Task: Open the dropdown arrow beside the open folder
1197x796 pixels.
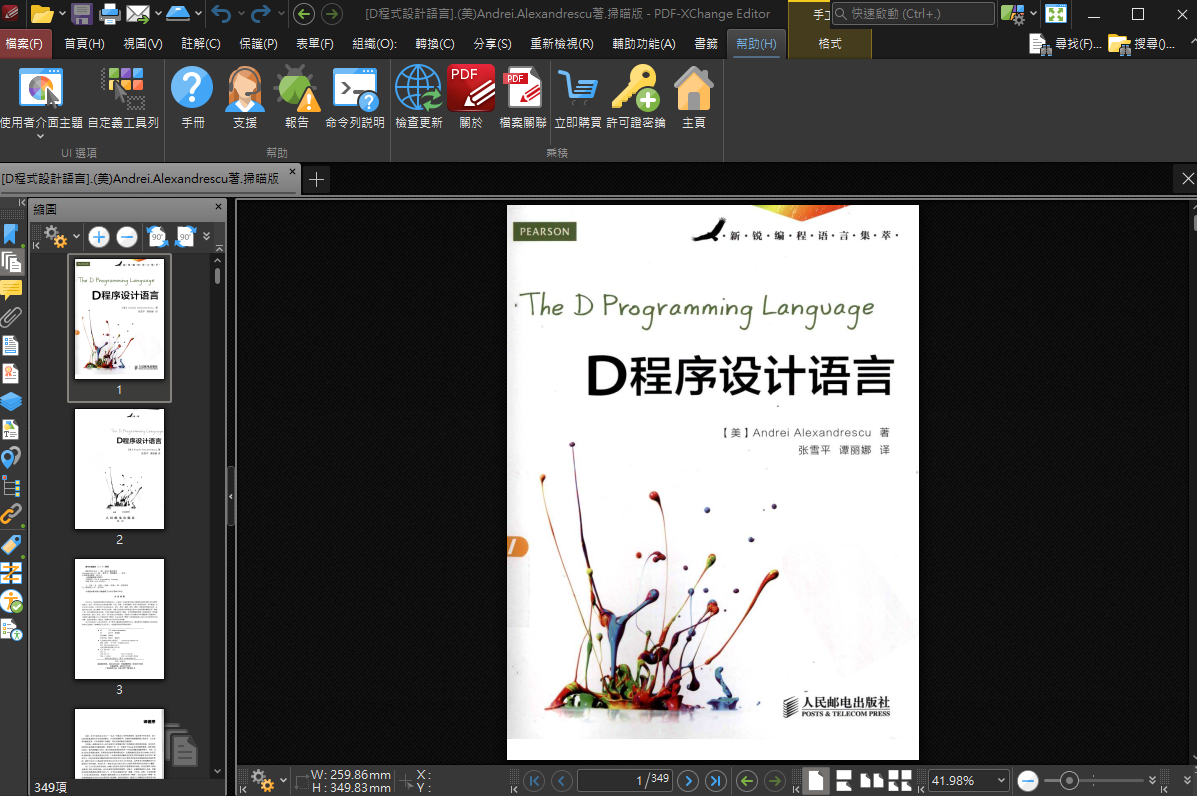Action: click(x=62, y=14)
